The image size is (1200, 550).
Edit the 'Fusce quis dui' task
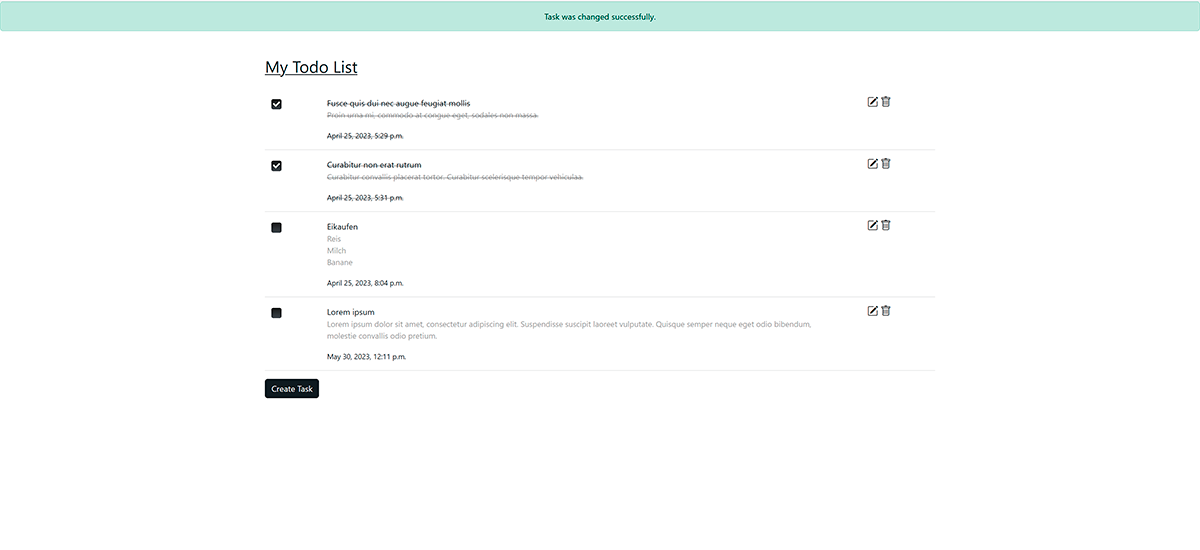(x=872, y=102)
